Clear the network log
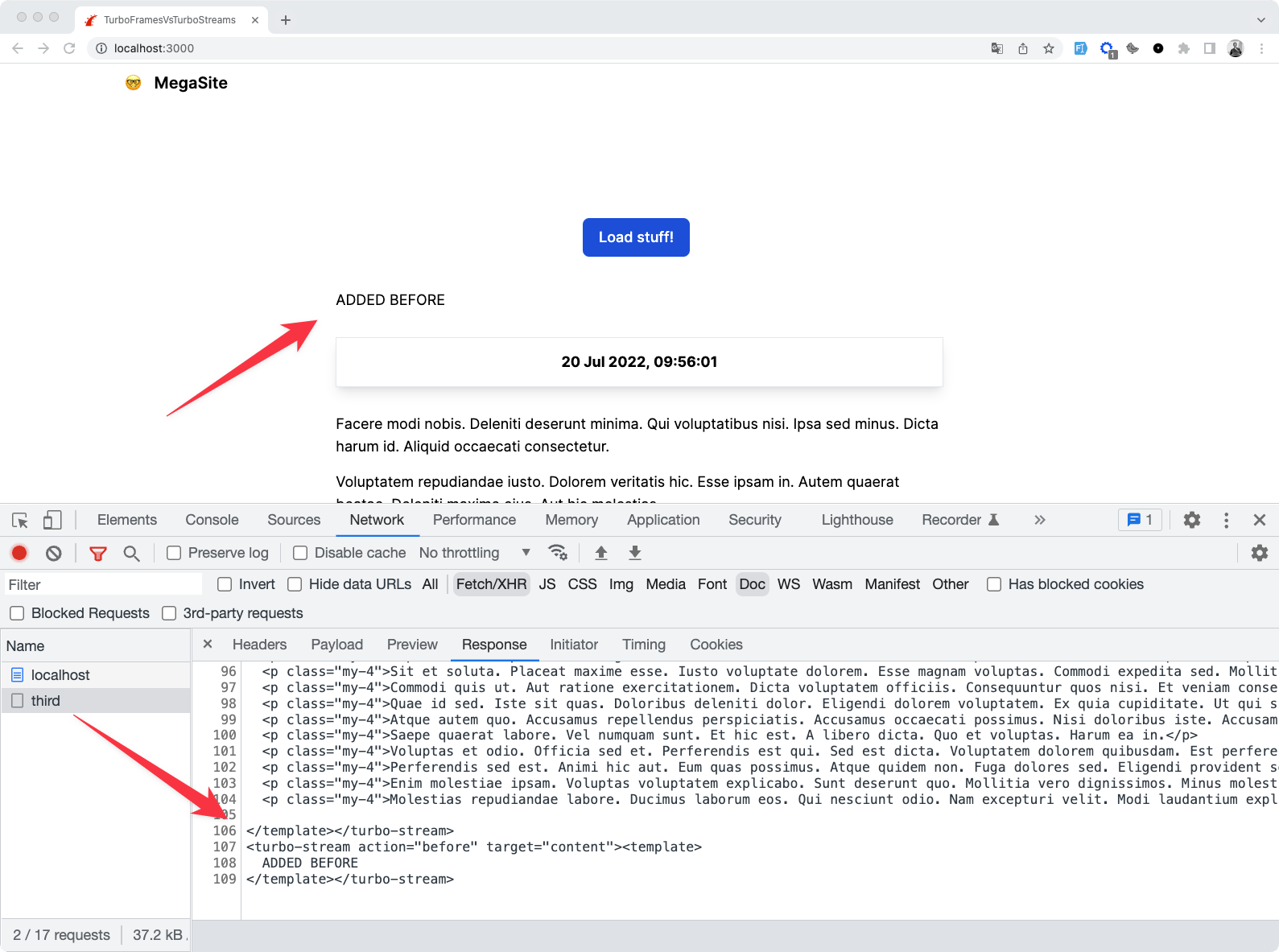Image resolution: width=1279 pixels, height=952 pixels. tap(54, 553)
